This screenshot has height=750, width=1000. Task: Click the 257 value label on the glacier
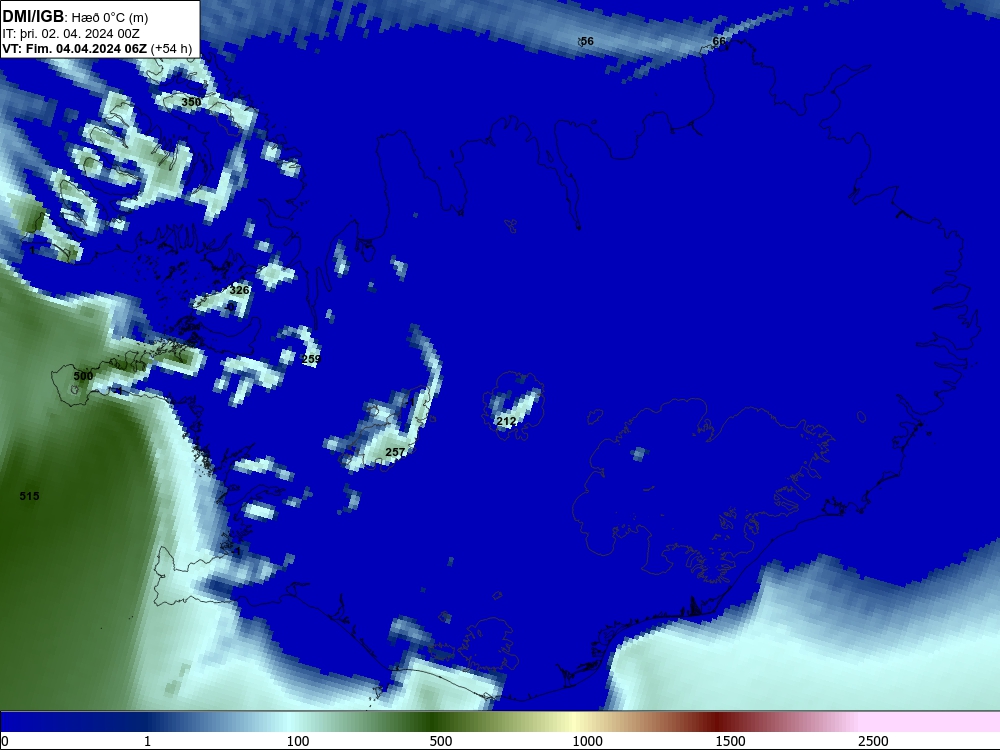(x=395, y=452)
